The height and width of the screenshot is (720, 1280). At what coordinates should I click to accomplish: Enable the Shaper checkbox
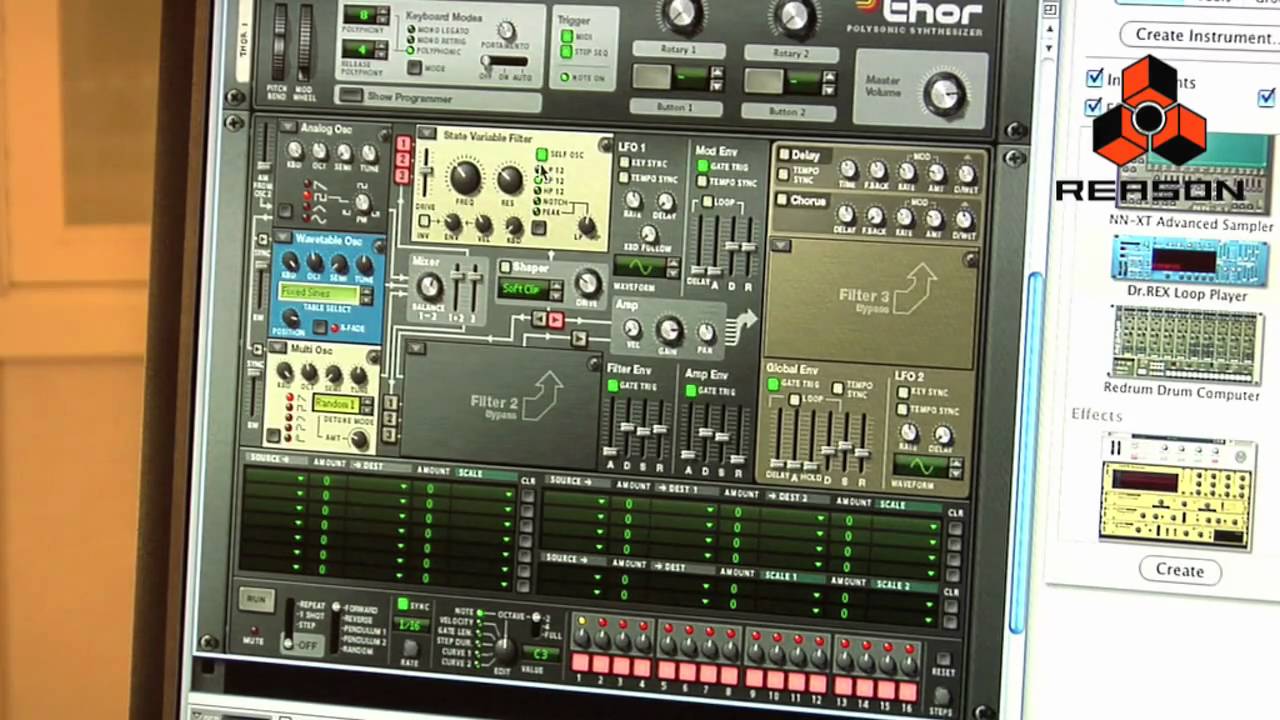coord(505,267)
